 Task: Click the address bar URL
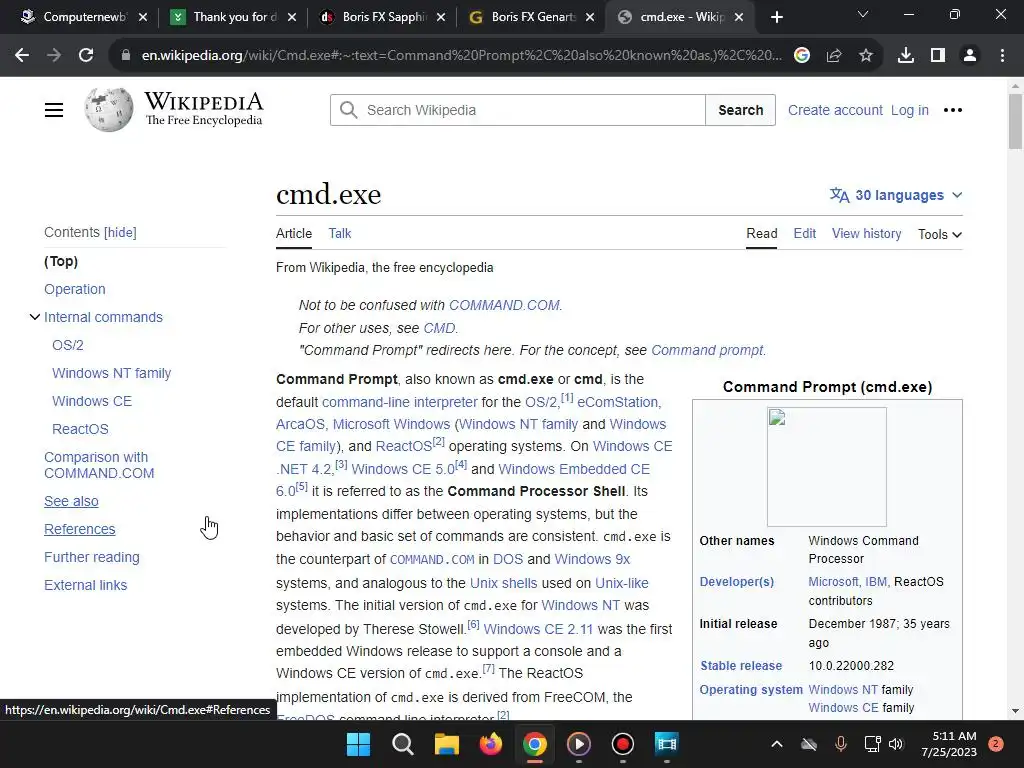[461, 56]
